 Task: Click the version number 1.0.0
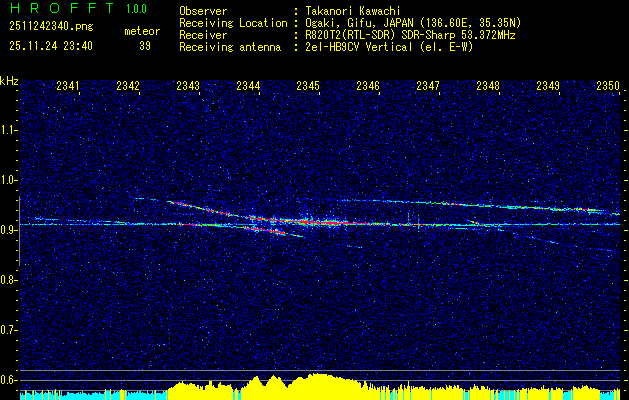[x=136, y=9]
